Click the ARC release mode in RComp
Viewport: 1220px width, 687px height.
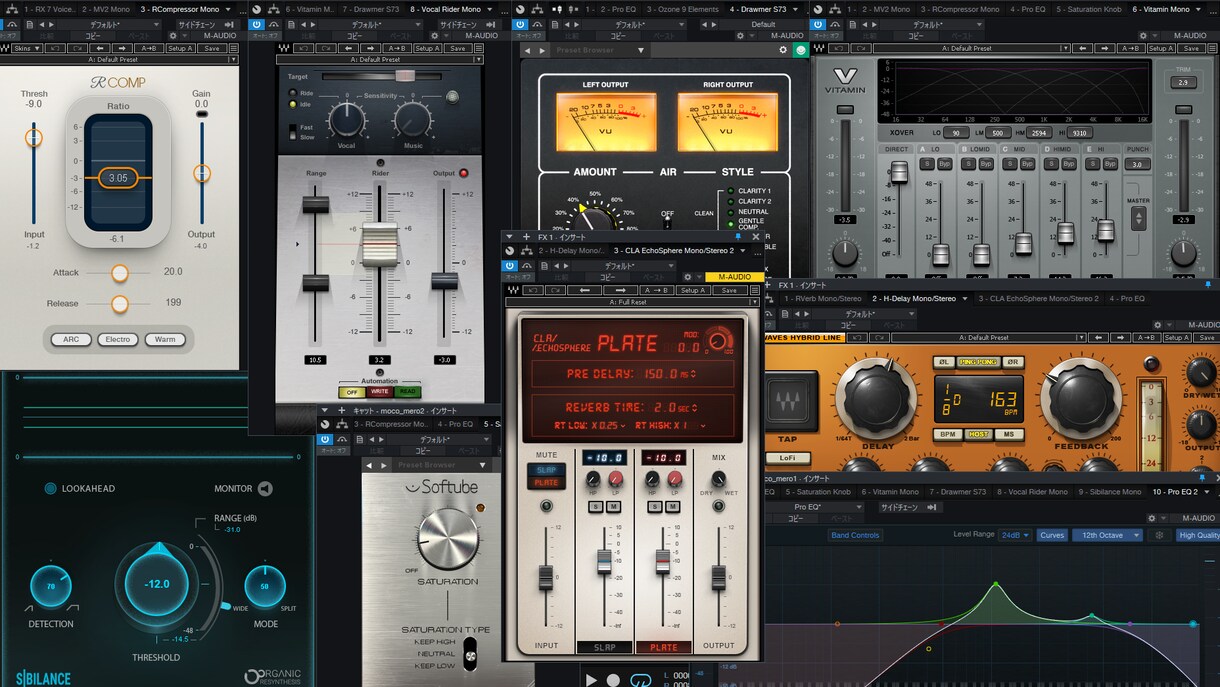pyautogui.click(x=71, y=339)
